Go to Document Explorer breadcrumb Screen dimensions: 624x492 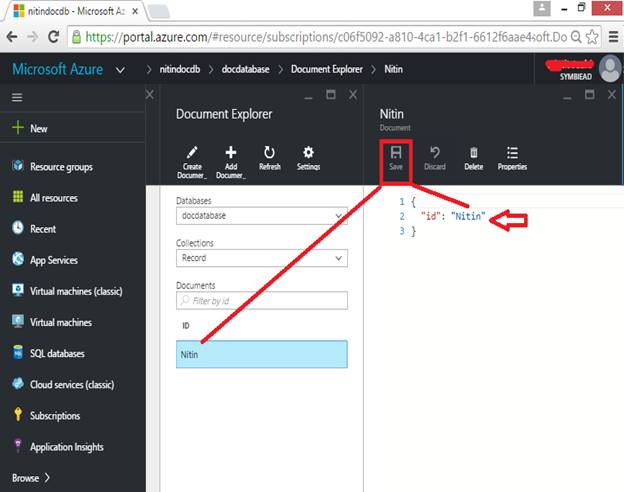(327, 69)
